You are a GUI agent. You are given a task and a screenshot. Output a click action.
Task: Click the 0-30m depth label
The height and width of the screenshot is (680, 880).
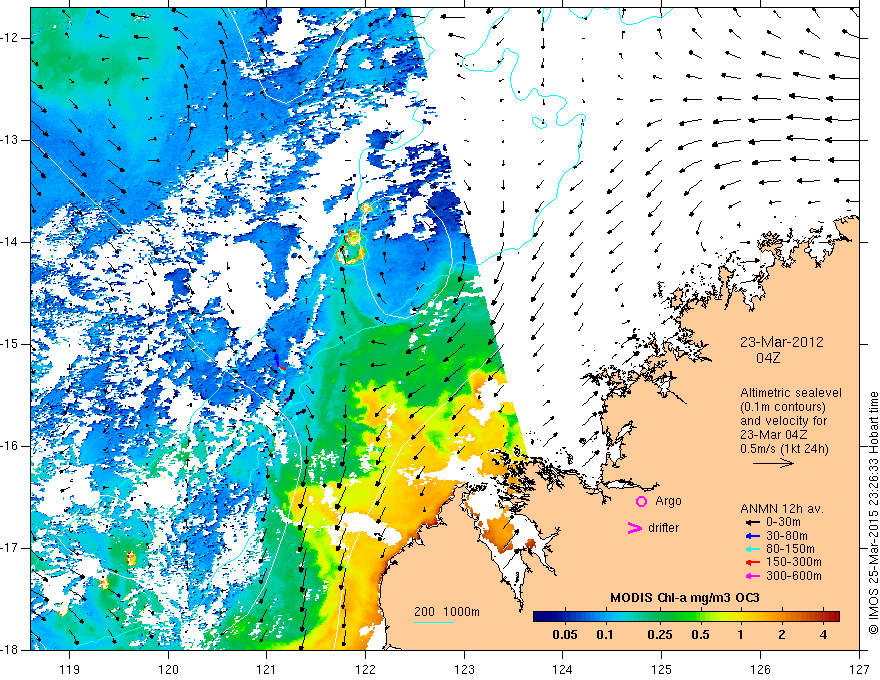click(x=783, y=522)
